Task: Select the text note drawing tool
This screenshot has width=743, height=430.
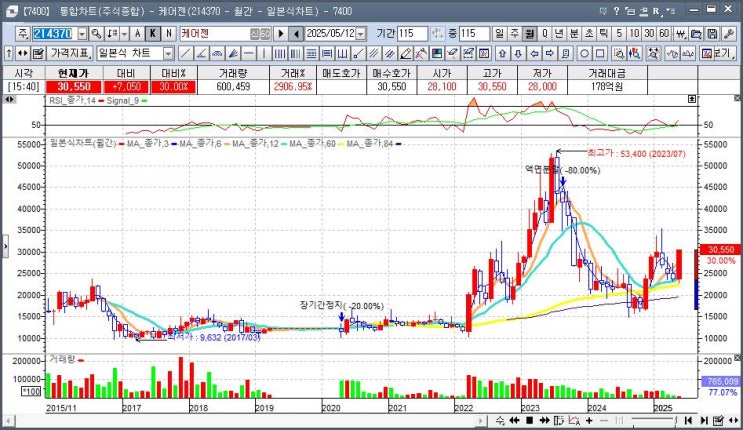Action: 565,53
